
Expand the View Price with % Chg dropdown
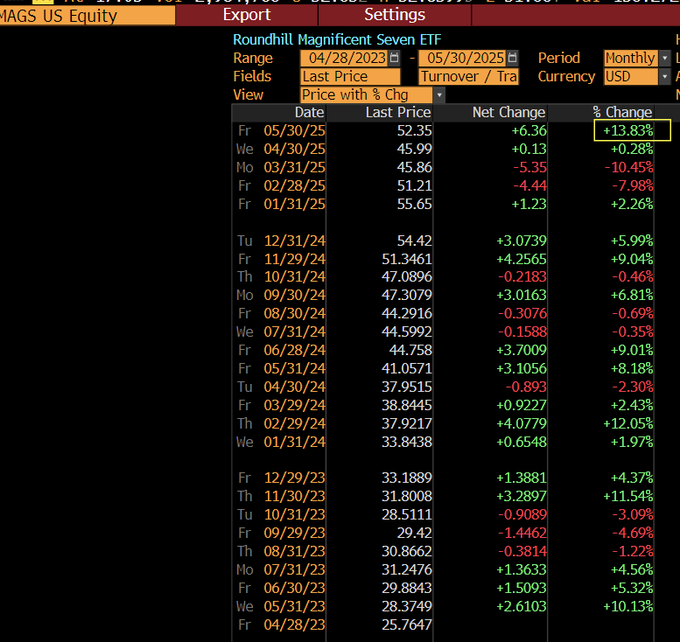(439, 95)
